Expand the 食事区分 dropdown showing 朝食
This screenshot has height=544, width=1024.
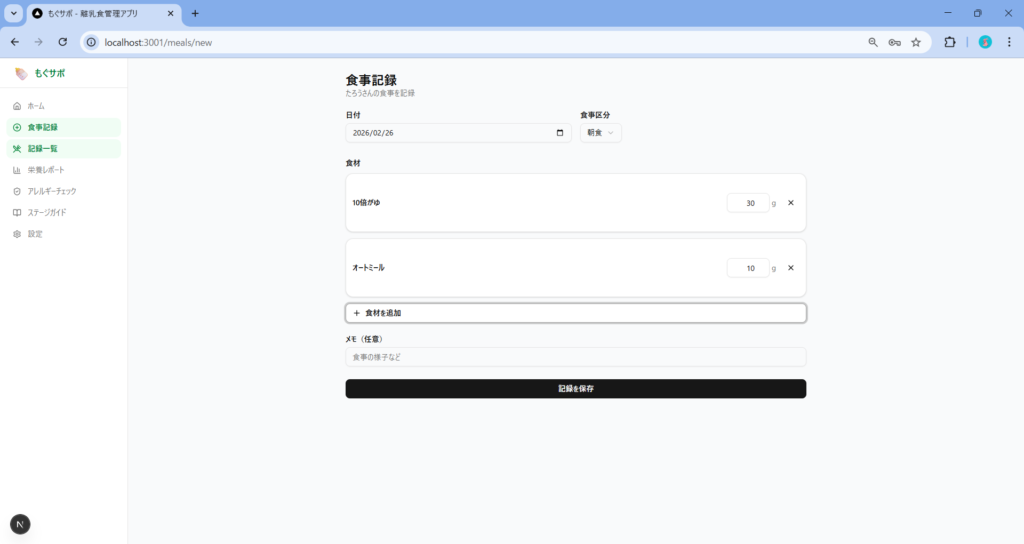(600, 133)
